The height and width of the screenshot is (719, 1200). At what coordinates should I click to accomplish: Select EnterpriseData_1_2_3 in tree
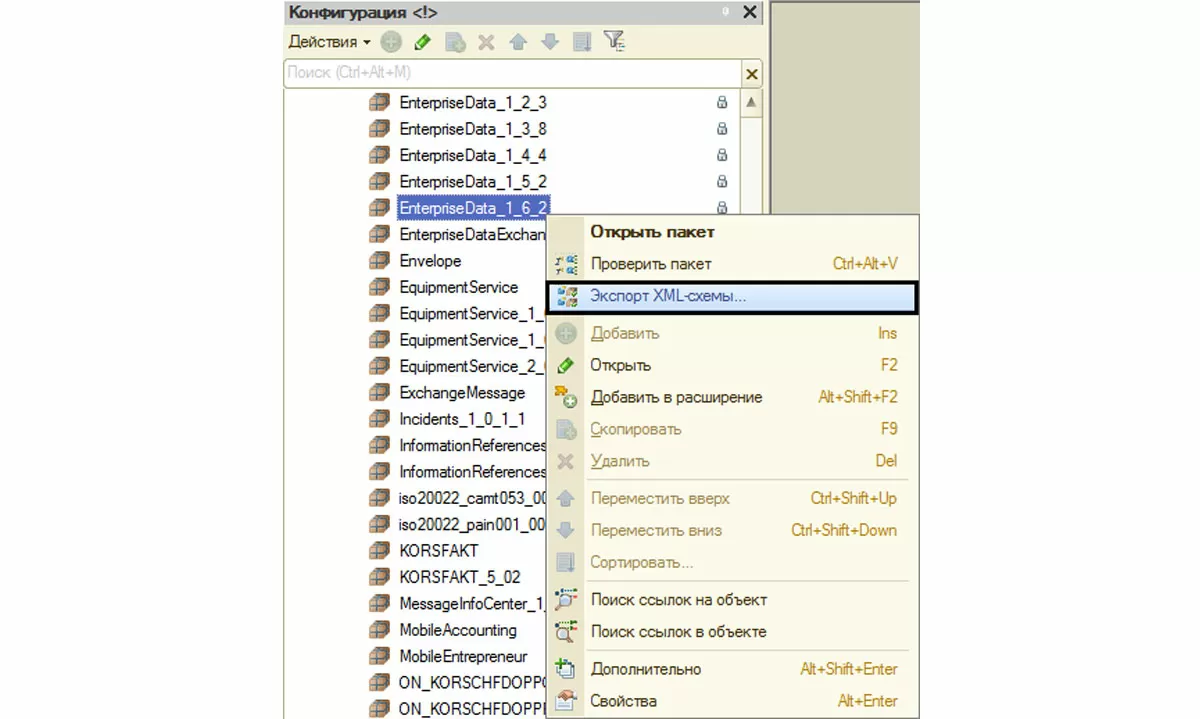[x=473, y=102]
